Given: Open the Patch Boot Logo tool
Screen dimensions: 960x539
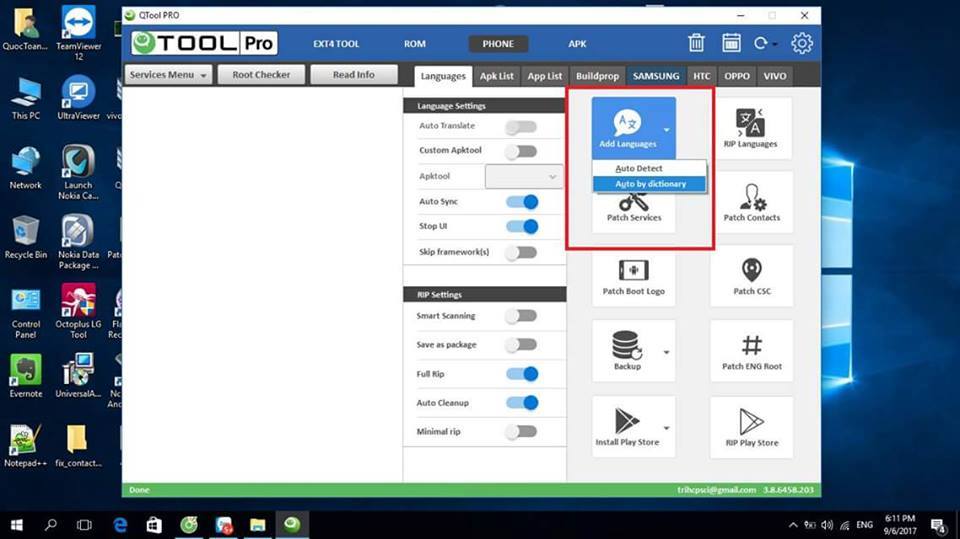Looking at the screenshot, I should pos(634,276).
